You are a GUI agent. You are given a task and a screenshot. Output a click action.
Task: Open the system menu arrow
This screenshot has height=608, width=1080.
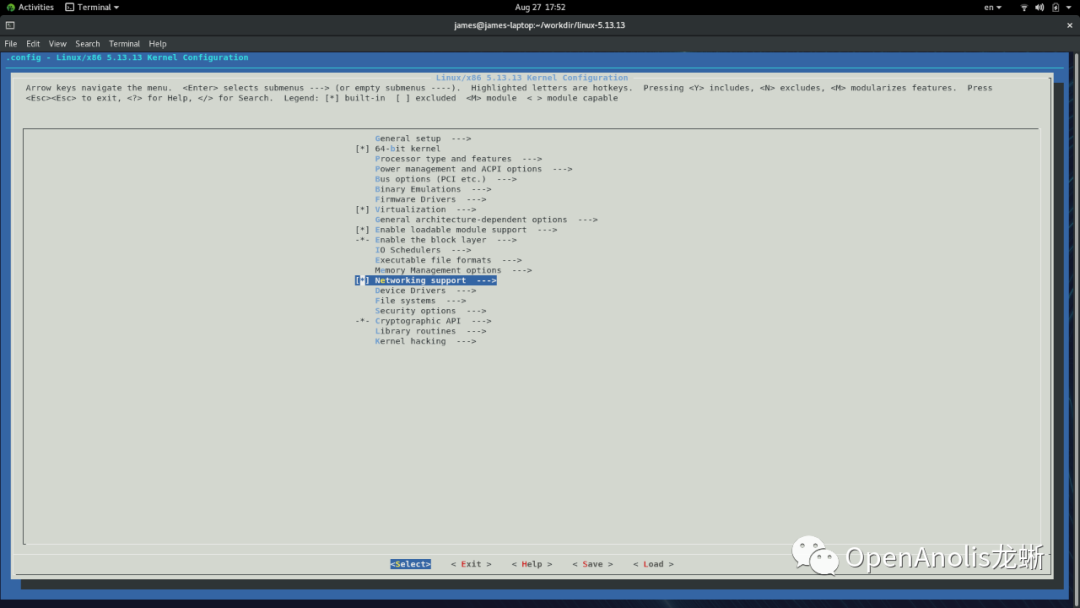click(1069, 7)
